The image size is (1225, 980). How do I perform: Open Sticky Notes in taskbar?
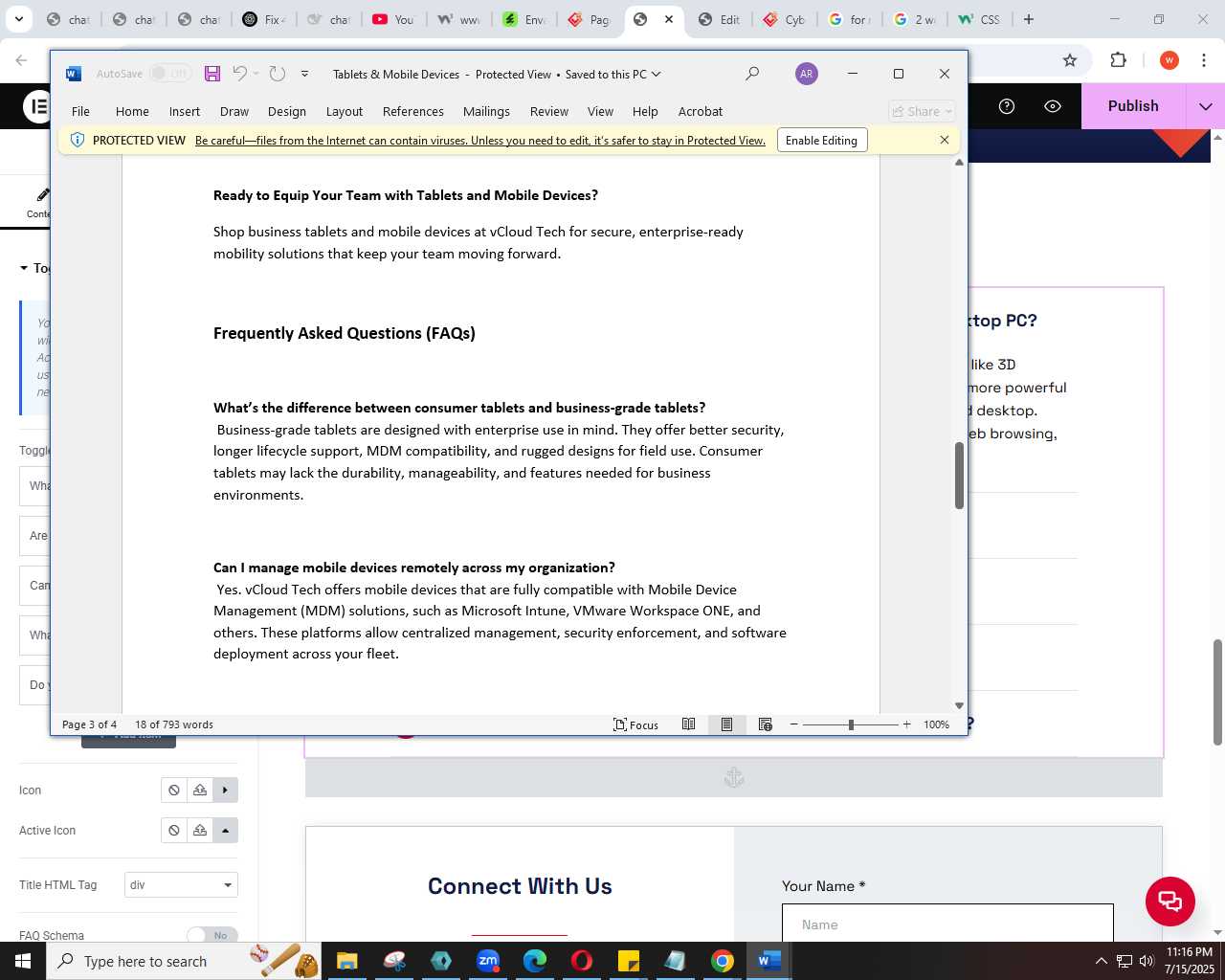(x=629, y=961)
